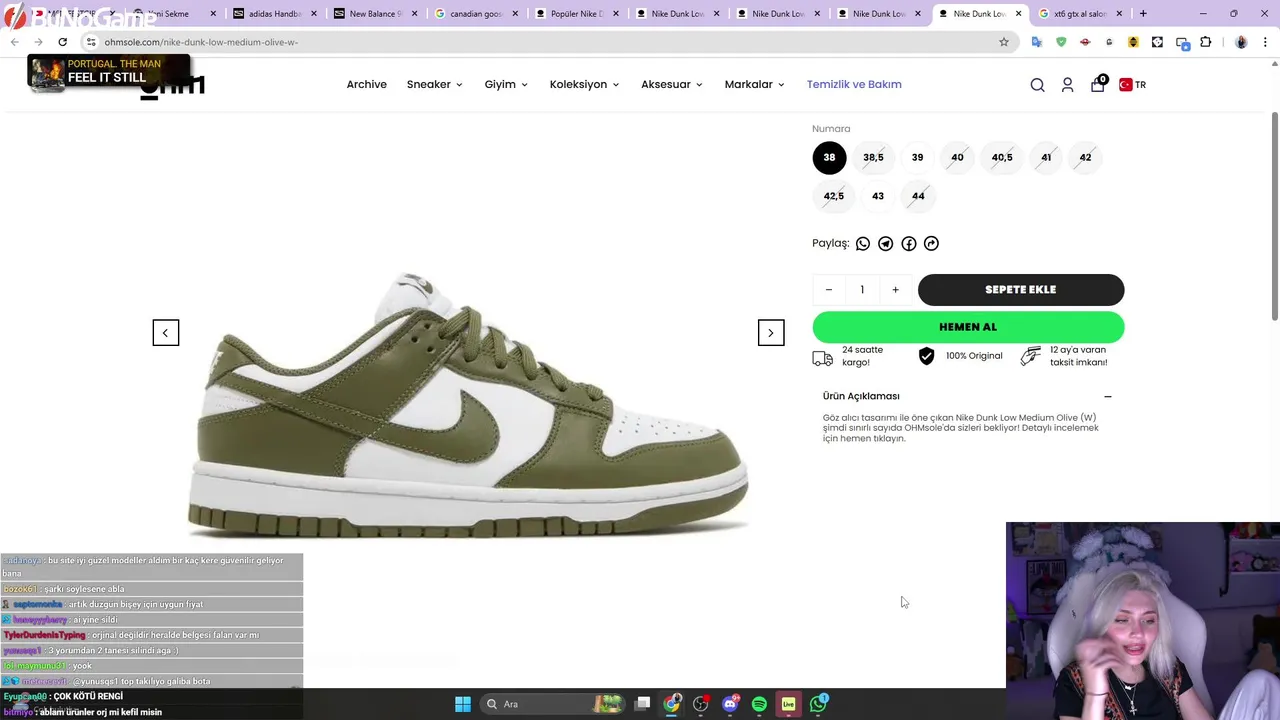
Task: Select shoe size 42,5
Action: pos(834,196)
